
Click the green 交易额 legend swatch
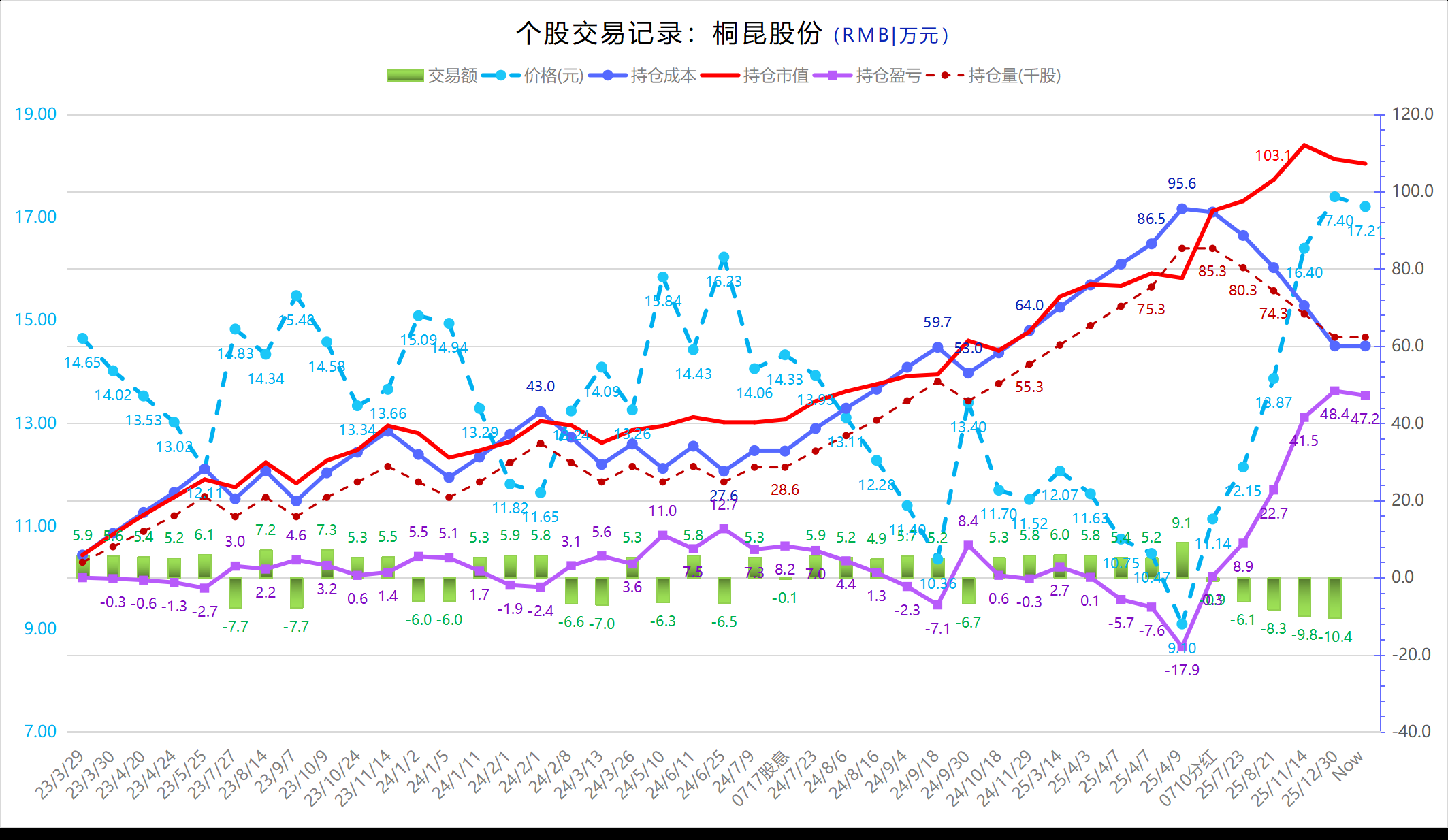tap(405, 76)
